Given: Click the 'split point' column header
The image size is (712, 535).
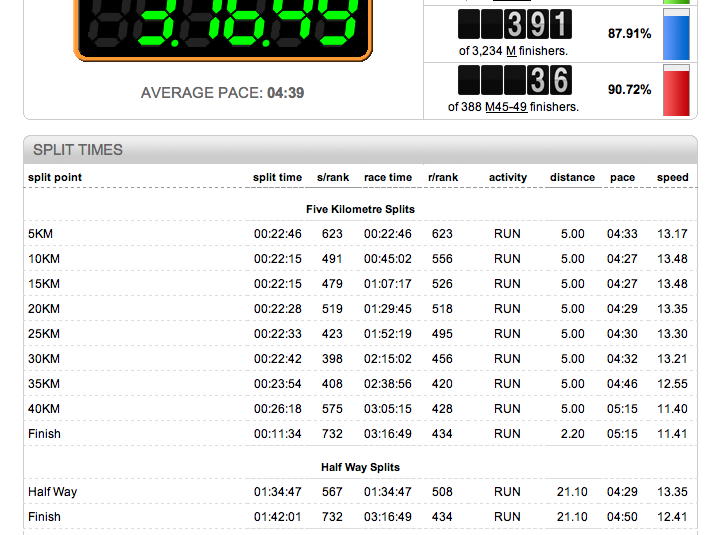Looking at the screenshot, I should point(55,177).
